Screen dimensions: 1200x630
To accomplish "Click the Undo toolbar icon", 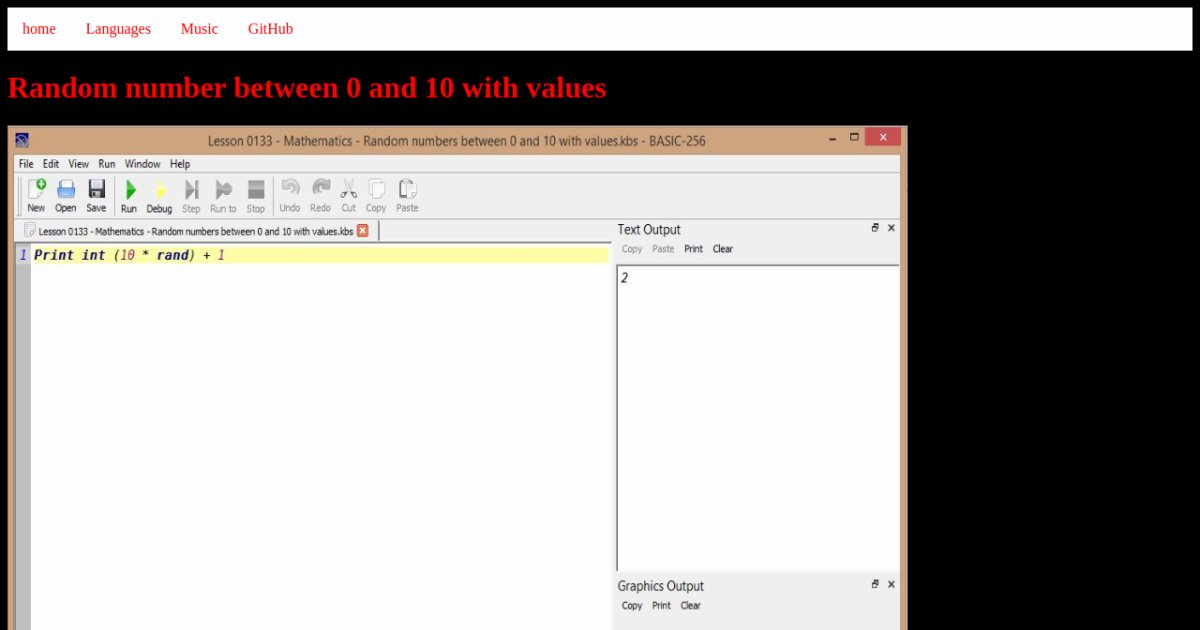I will click(290, 190).
